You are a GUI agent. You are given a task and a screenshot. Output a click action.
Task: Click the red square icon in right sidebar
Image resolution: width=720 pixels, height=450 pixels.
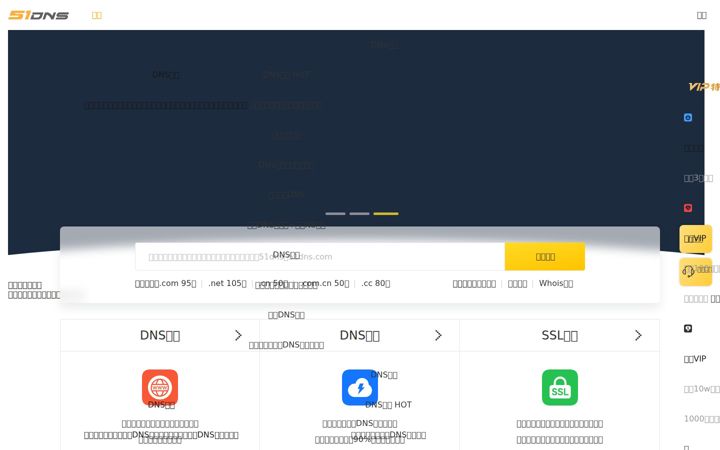coord(688,208)
